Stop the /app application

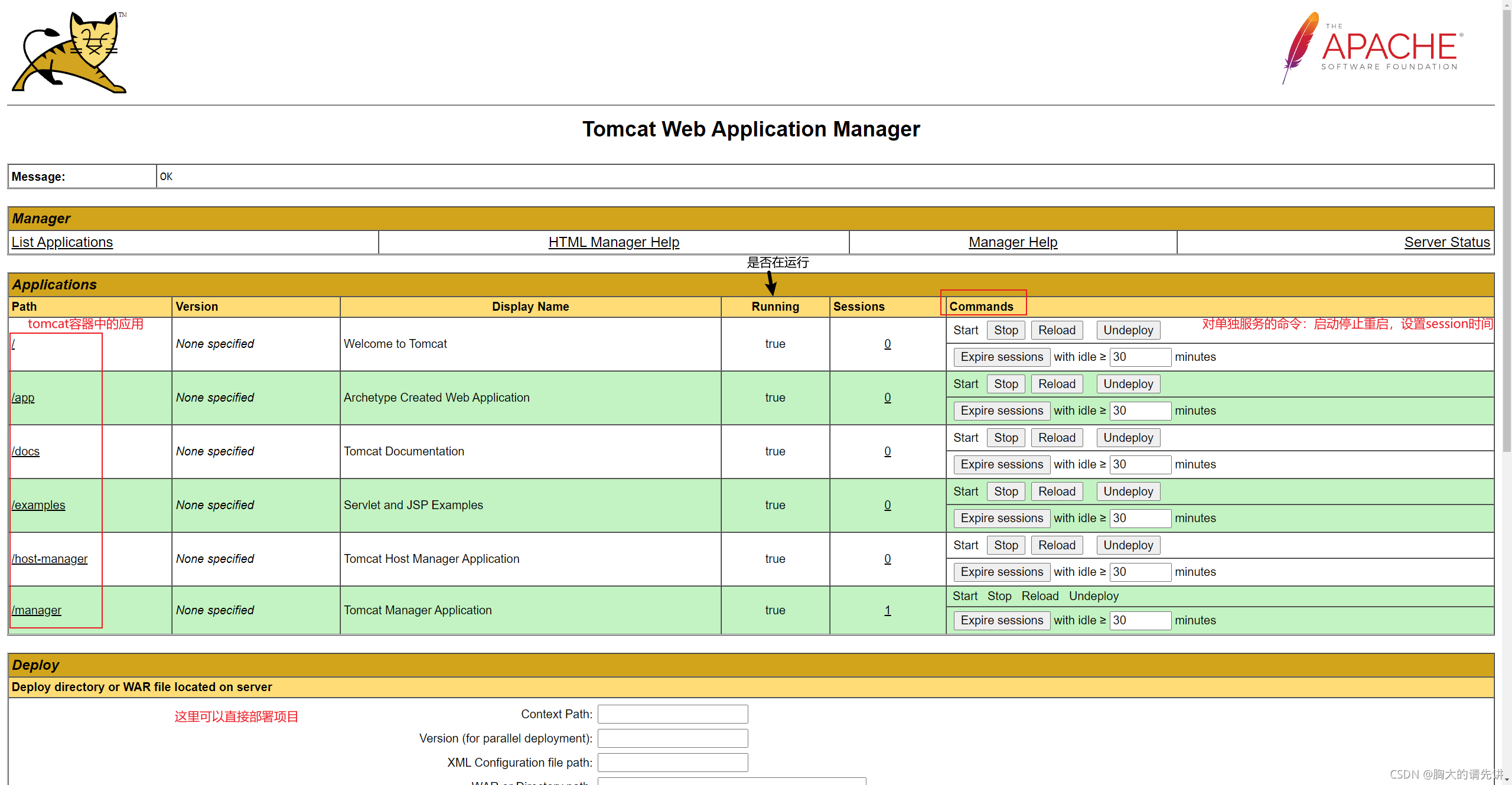click(1006, 384)
